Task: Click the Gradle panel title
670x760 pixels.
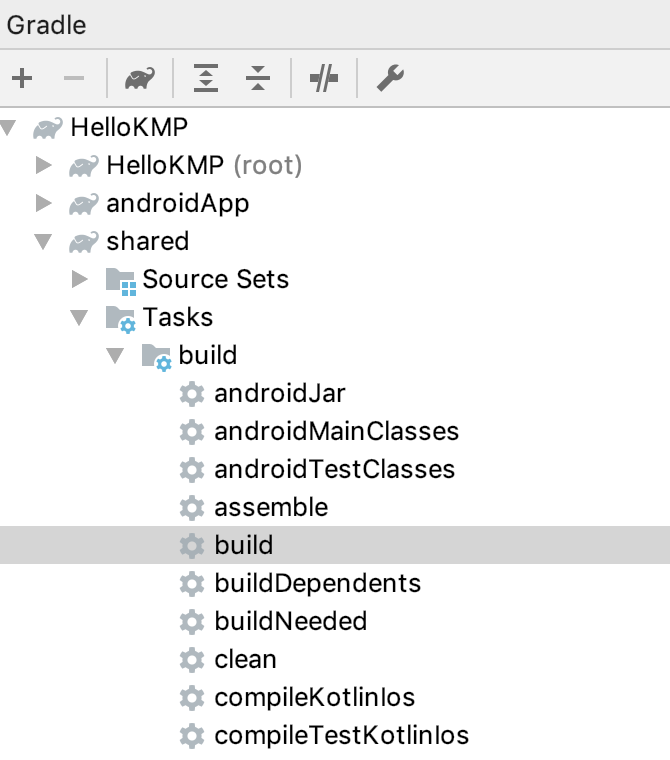Action: [x=46, y=25]
